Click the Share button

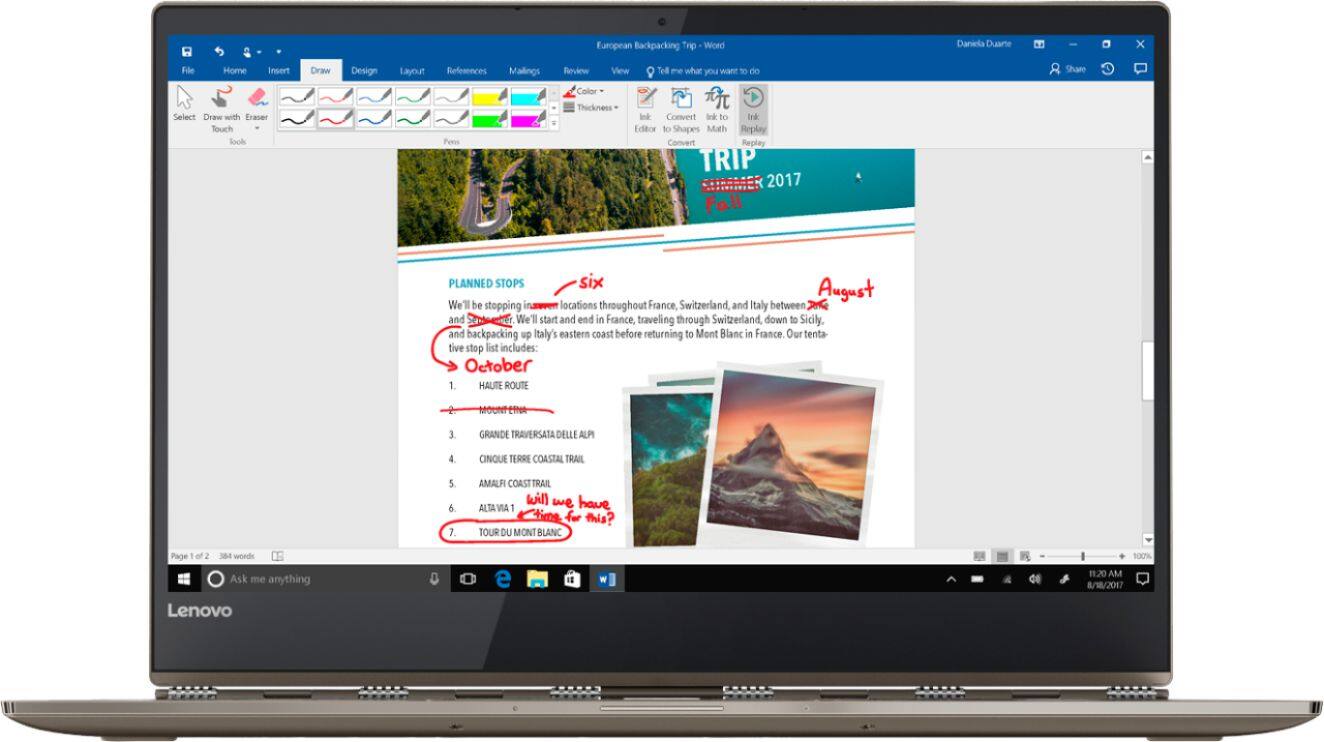pos(1068,69)
